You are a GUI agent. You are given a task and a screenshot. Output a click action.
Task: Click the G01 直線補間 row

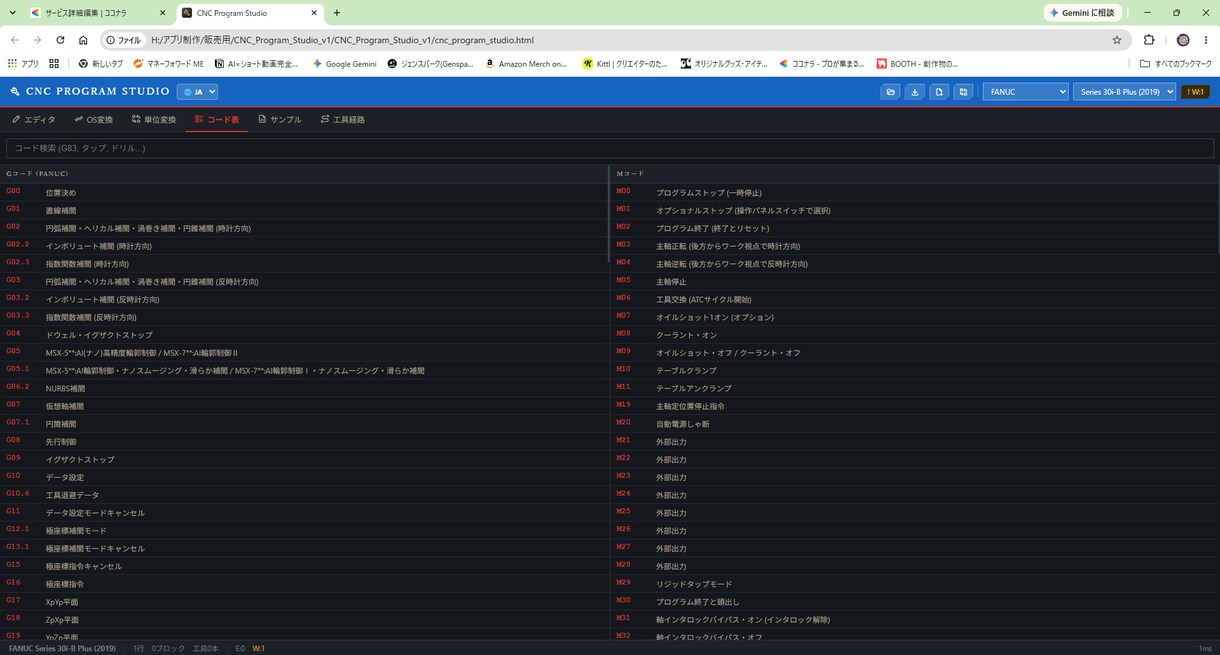tap(305, 210)
